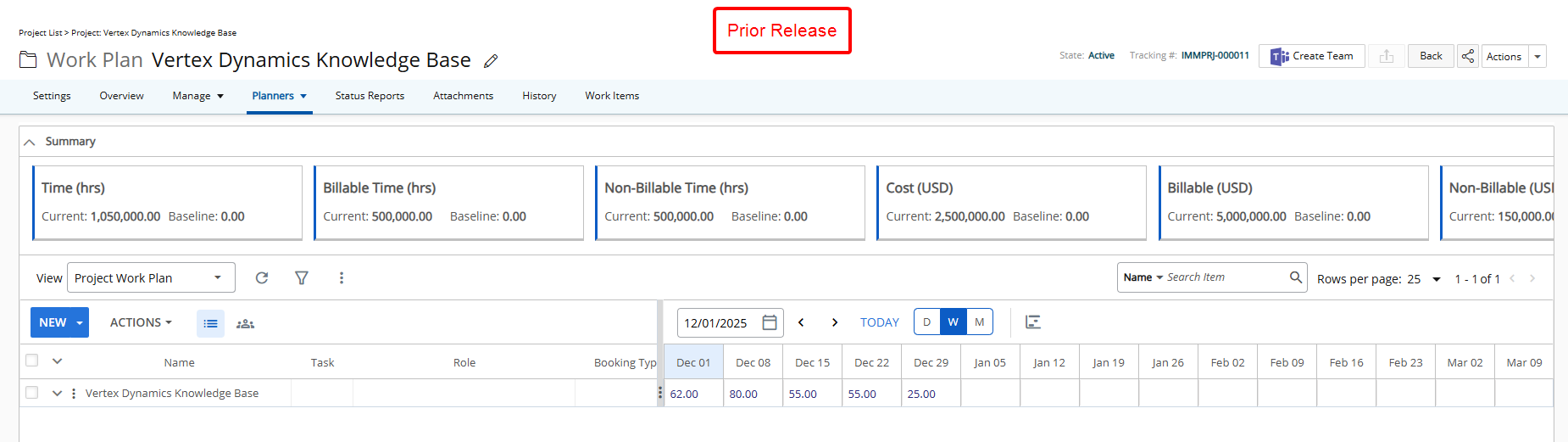Click the pencil edit icon beside project title
Viewport: 1568px width, 442px height.
click(491, 61)
